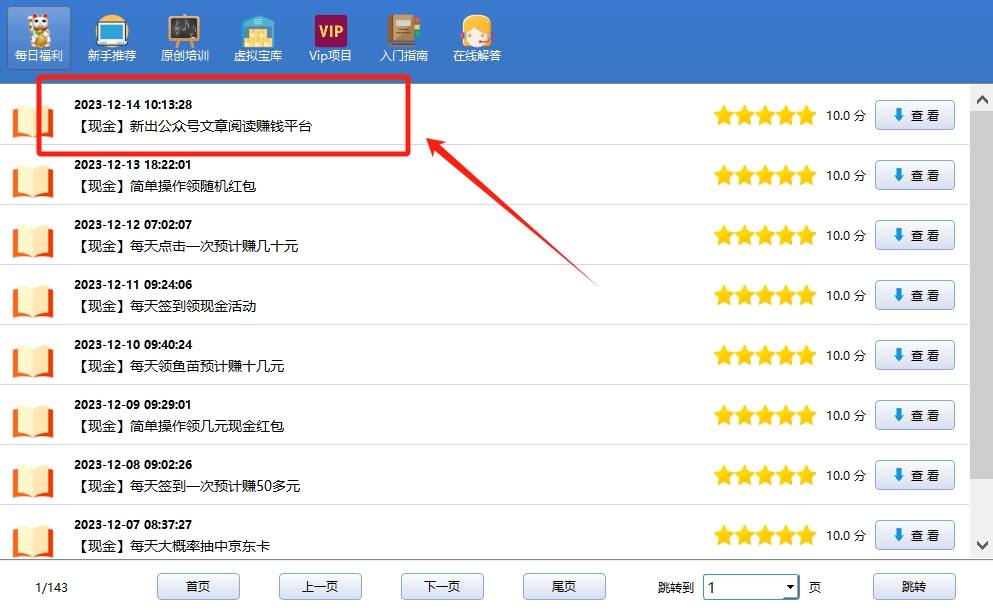Click the scrollbar down arrow

pyautogui.click(x=982, y=545)
